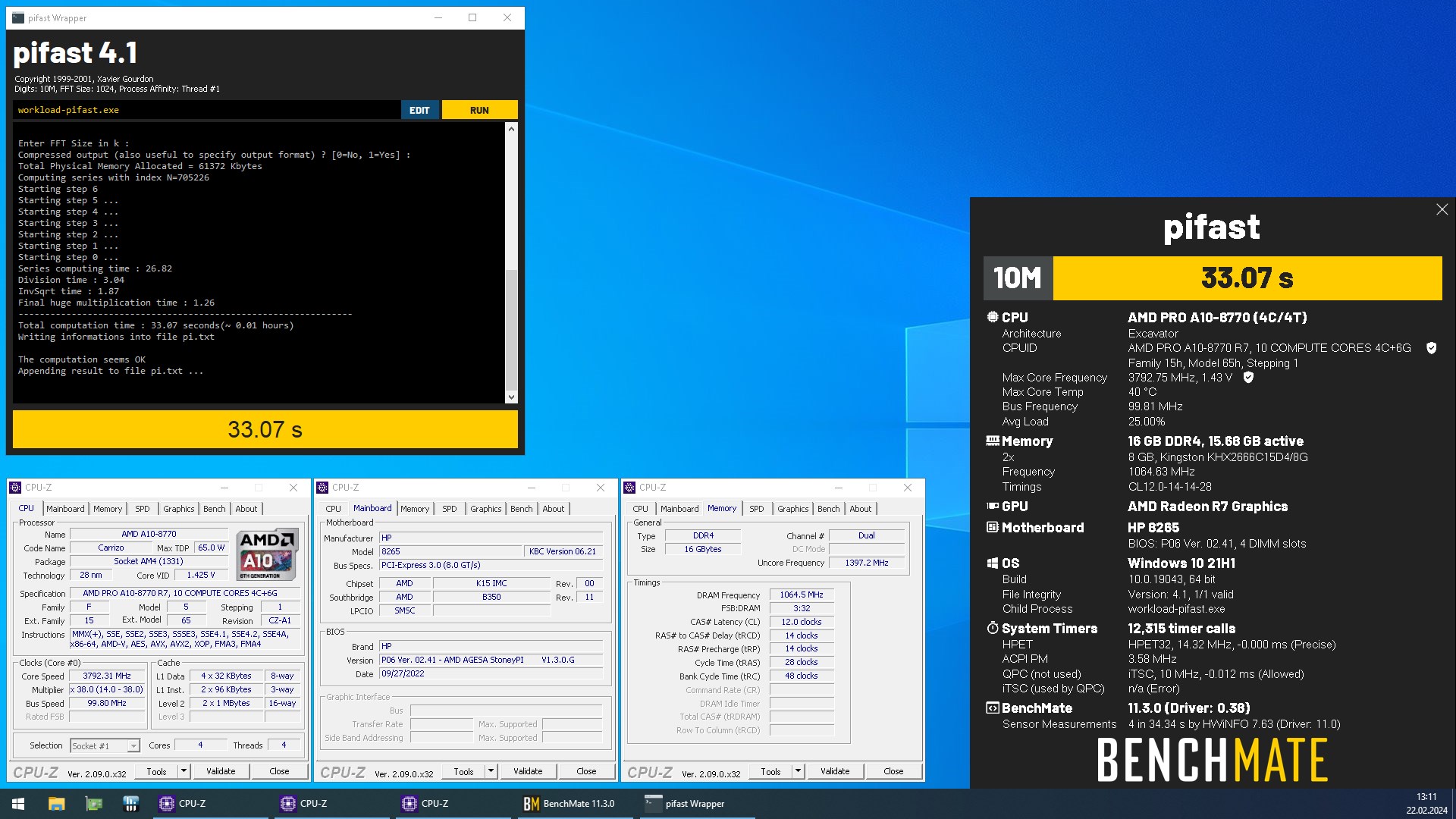This screenshot has height=819, width=1456.
Task: Click CPU-Z title icon in the Memory window
Action: pos(629,488)
